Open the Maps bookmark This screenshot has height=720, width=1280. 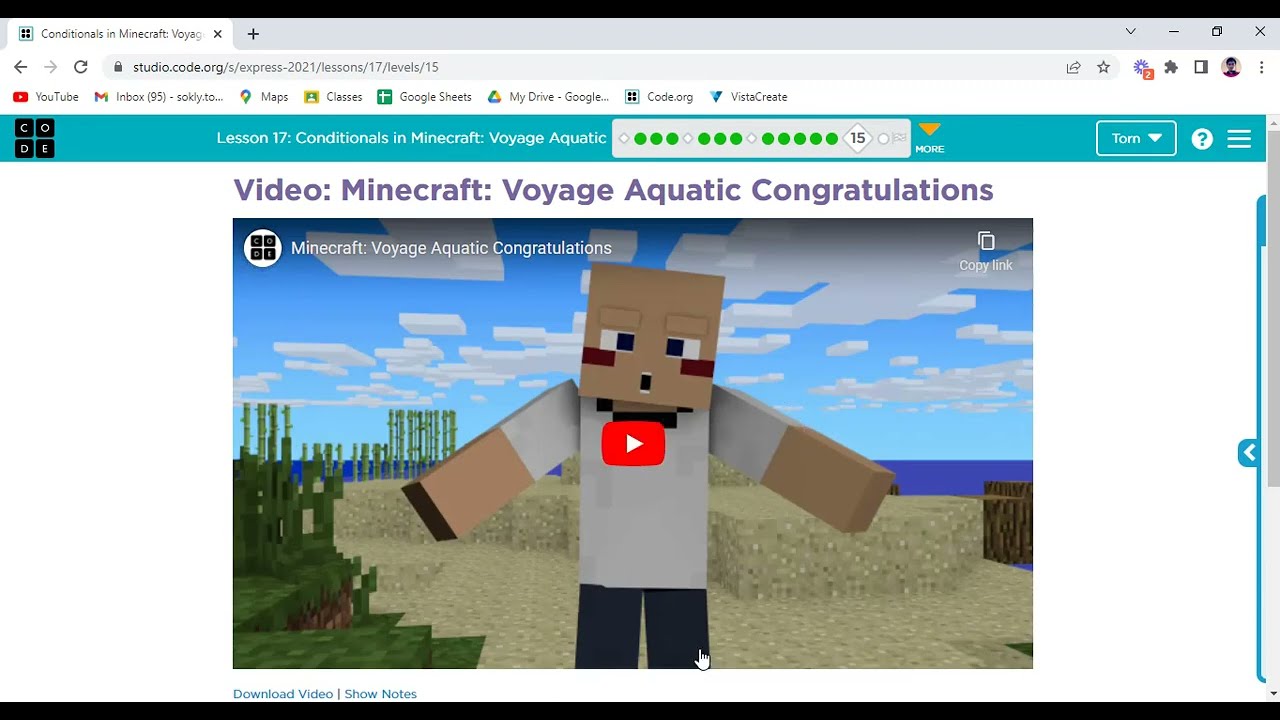[264, 97]
